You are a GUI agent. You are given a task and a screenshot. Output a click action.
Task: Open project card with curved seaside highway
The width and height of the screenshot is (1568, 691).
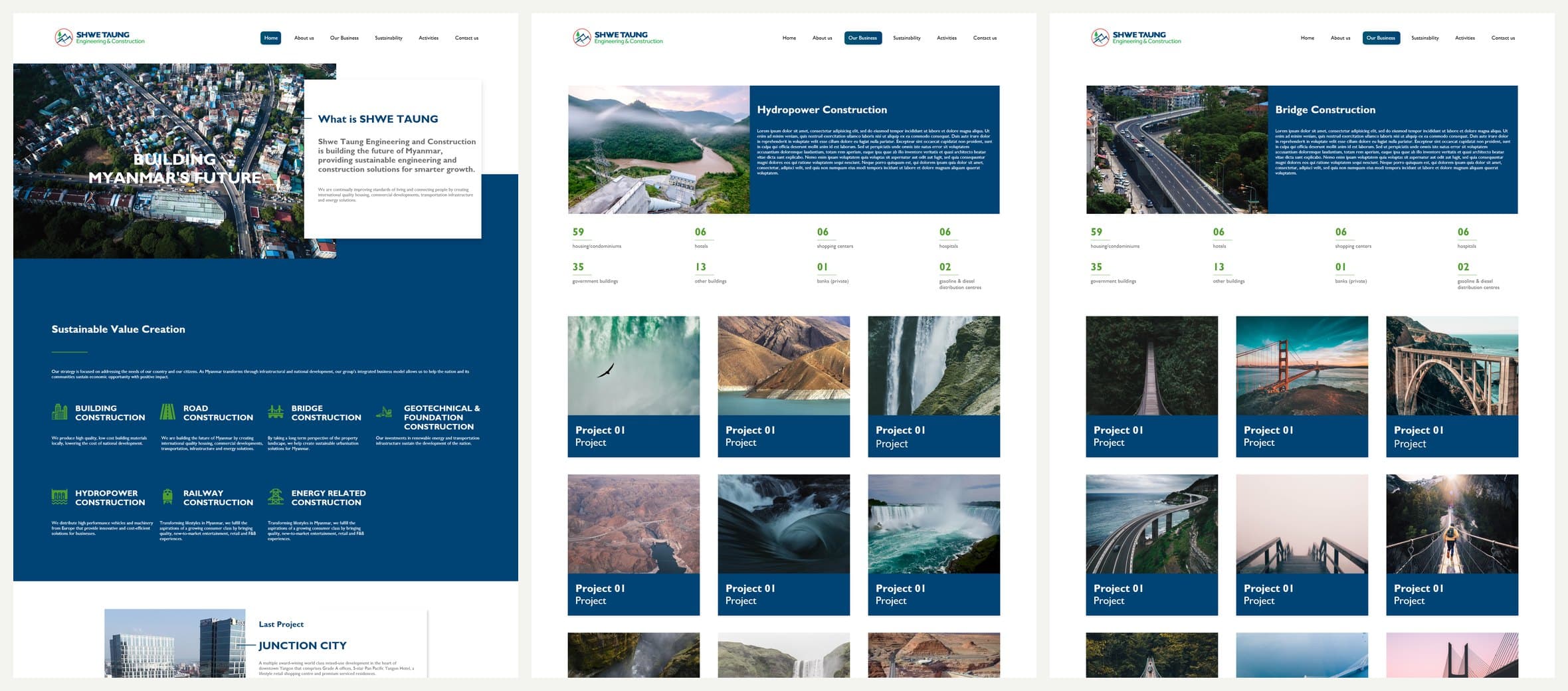[x=1152, y=545]
